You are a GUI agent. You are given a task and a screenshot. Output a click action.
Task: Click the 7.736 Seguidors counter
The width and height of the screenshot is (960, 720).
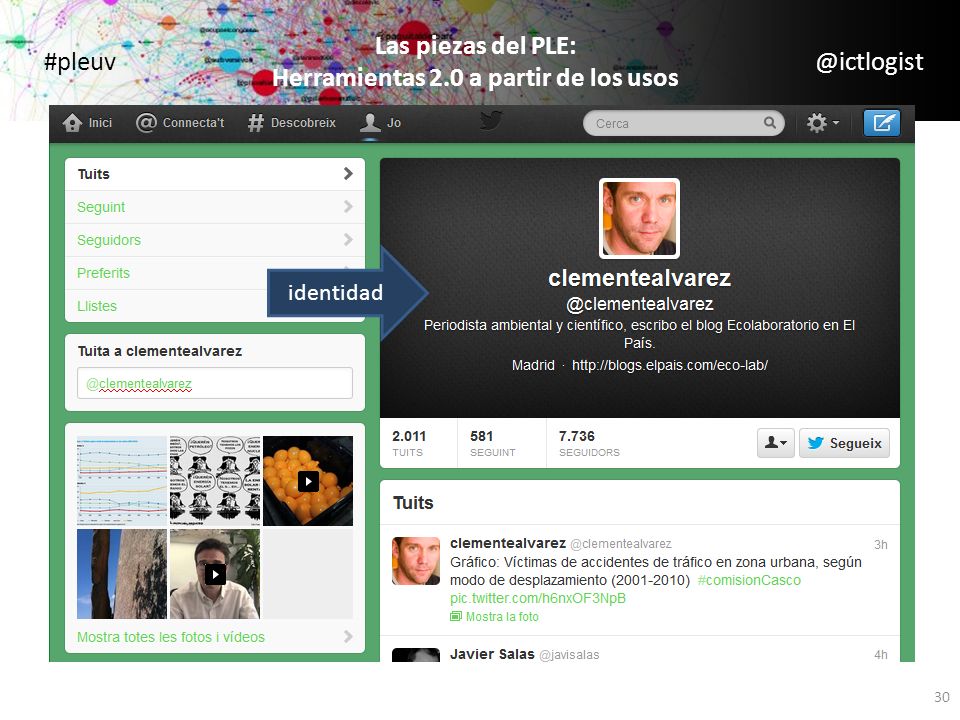click(x=589, y=443)
